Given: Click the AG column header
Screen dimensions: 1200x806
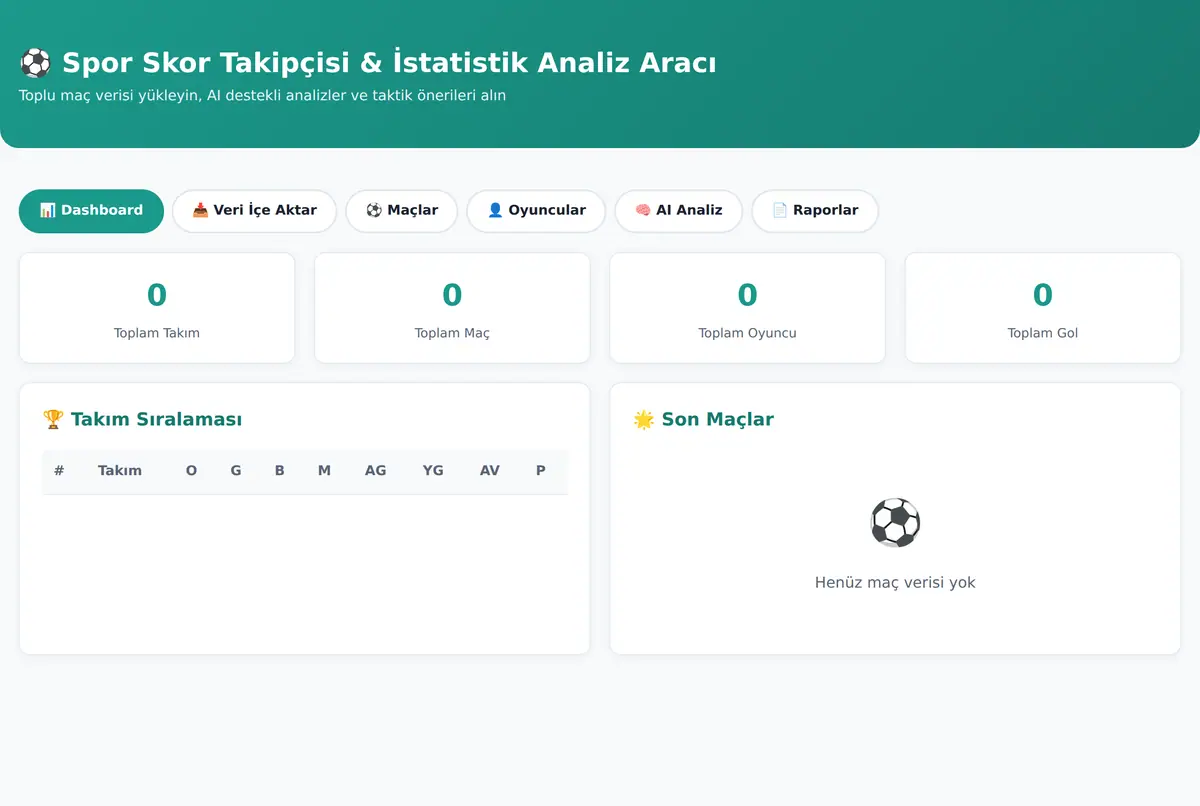Looking at the screenshot, I should [x=375, y=470].
